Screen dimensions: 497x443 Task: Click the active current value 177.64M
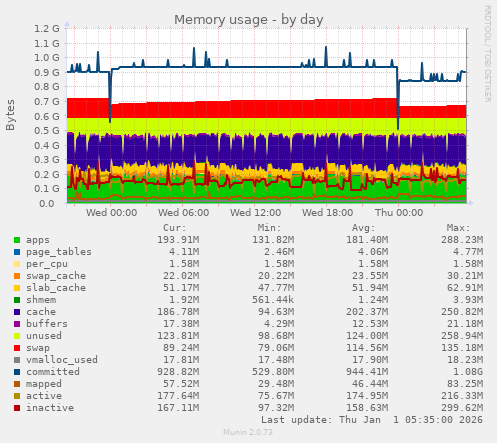click(178, 396)
